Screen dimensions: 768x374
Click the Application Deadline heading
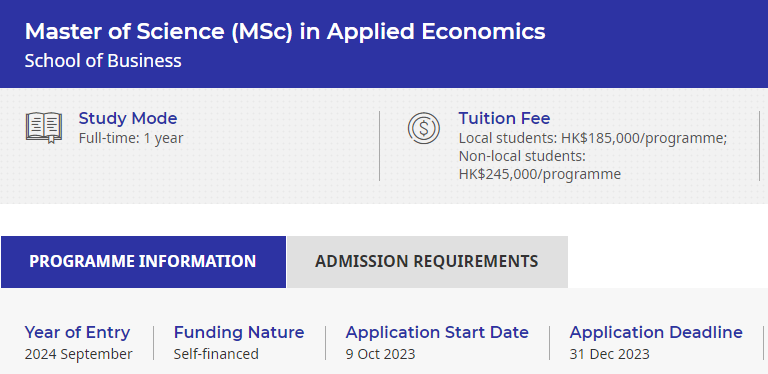656,332
